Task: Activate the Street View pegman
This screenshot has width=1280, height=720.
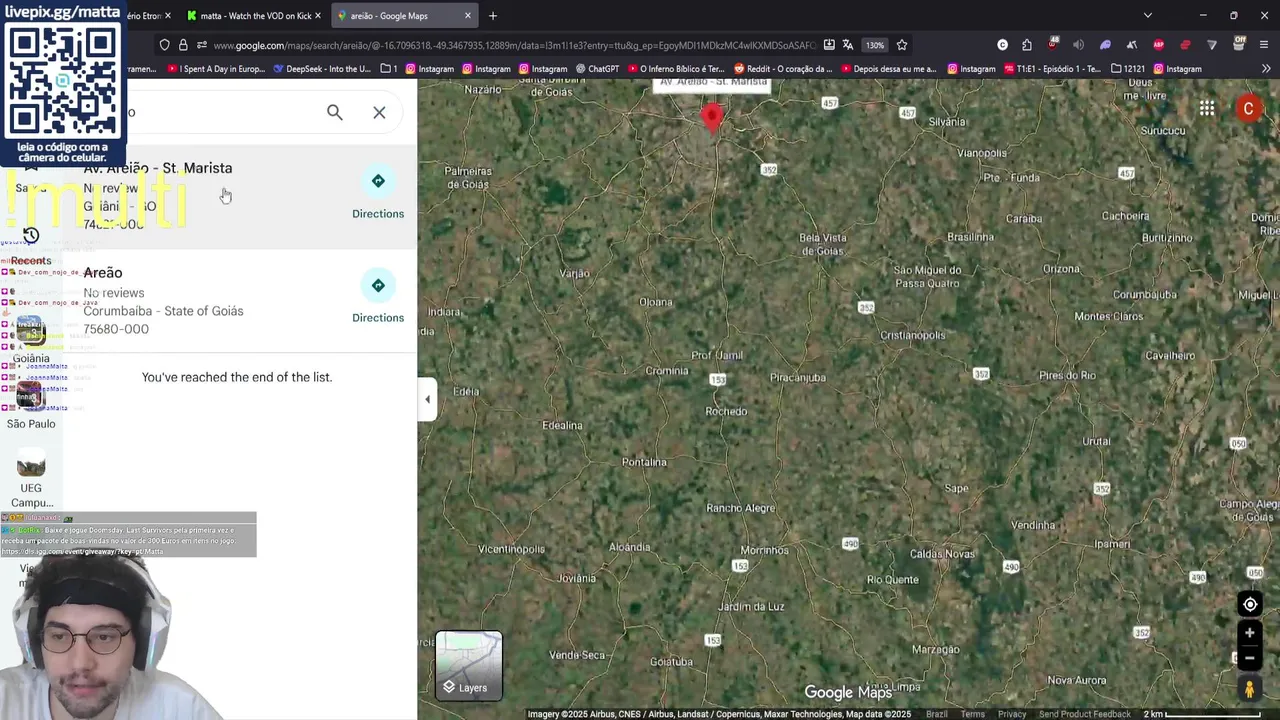Action: [1249, 689]
